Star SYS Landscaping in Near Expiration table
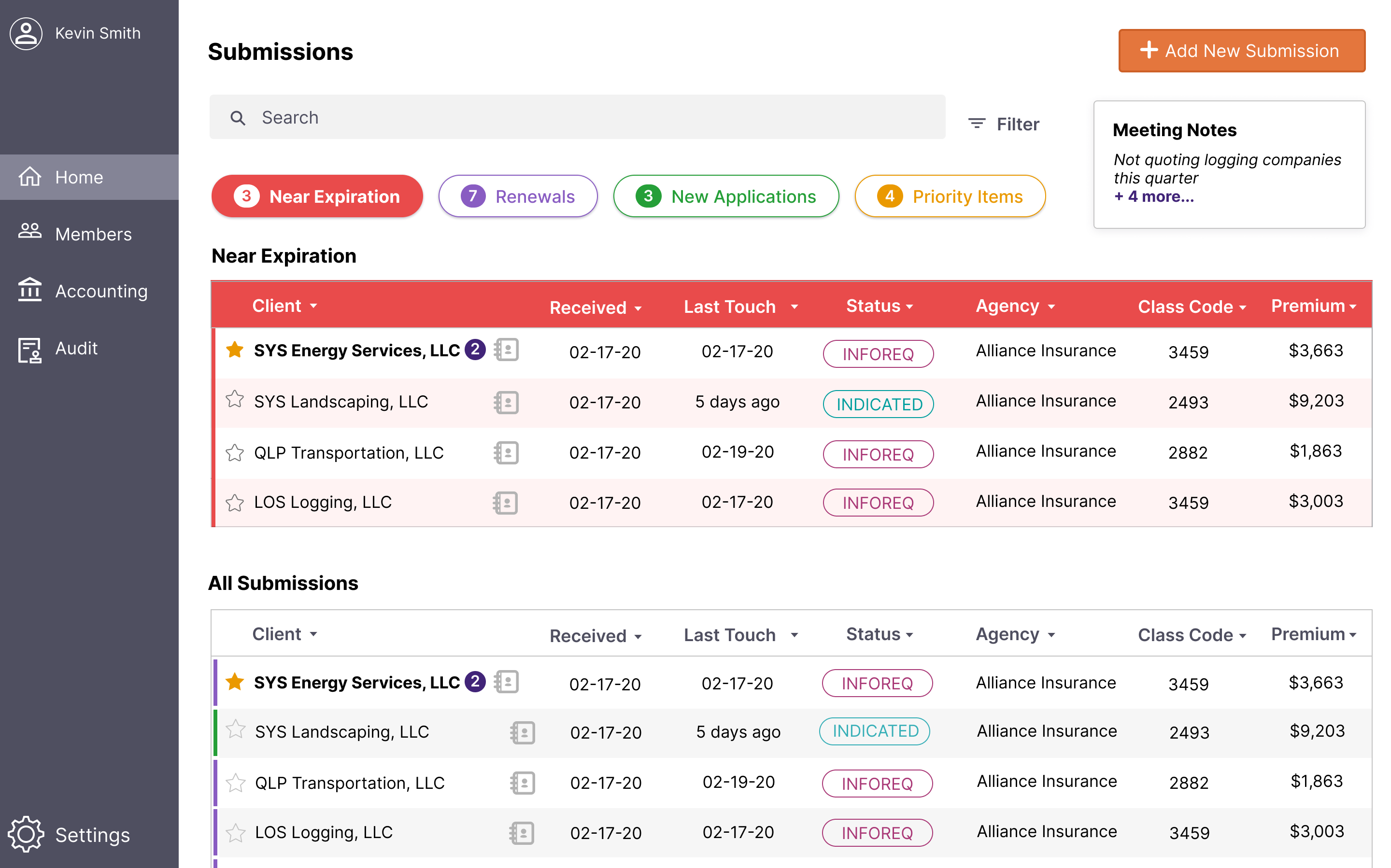The height and width of the screenshot is (868, 1391). pyautogui.click(x=234, y=399)
